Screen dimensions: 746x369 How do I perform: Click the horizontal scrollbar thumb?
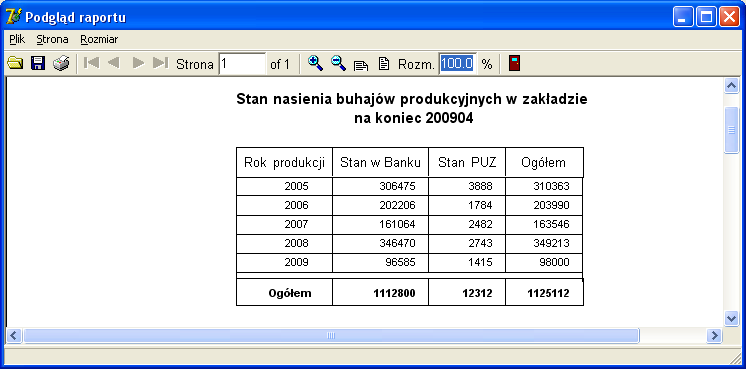tap(331, 336)
